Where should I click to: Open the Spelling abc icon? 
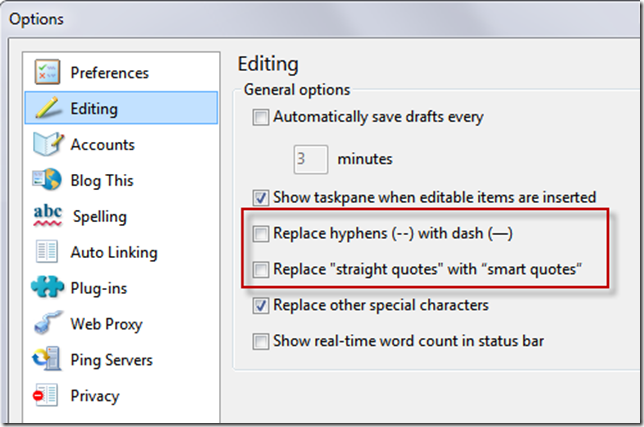click(x=48, y=215)
